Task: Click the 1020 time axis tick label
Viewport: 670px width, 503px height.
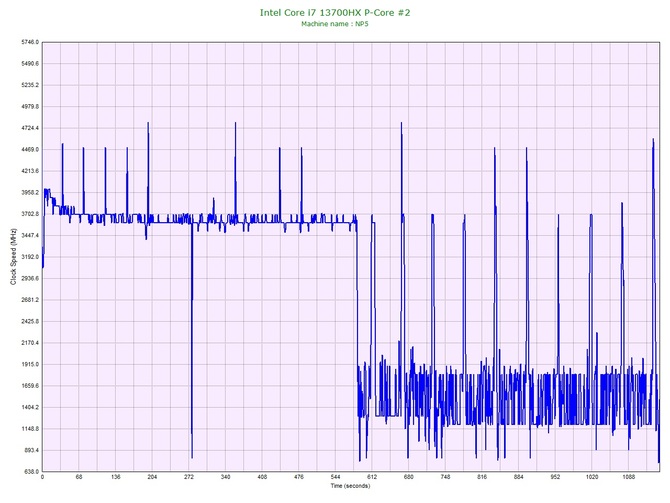Action: pos(592,477)
